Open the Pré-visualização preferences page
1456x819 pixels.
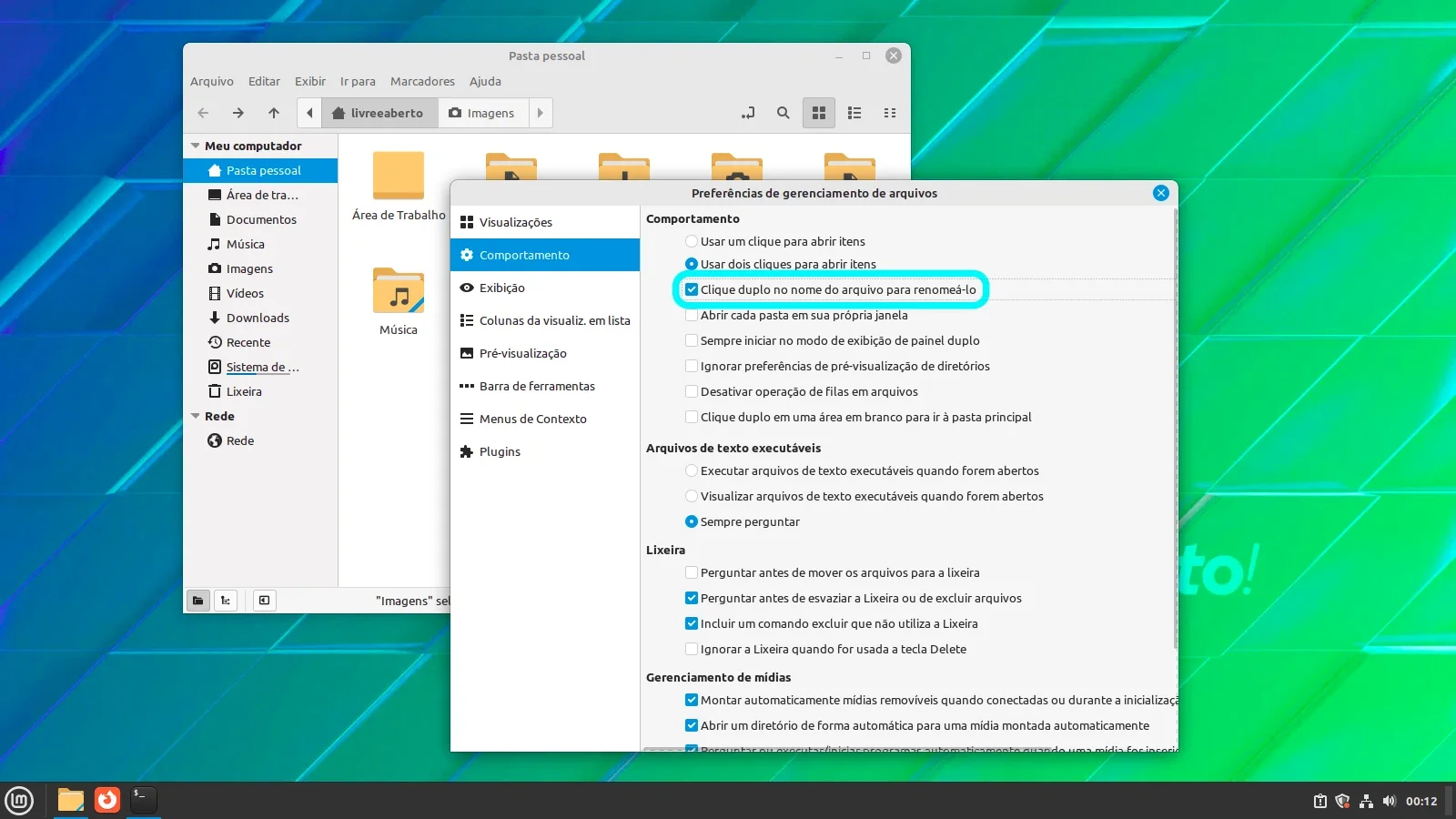point(545,353)
